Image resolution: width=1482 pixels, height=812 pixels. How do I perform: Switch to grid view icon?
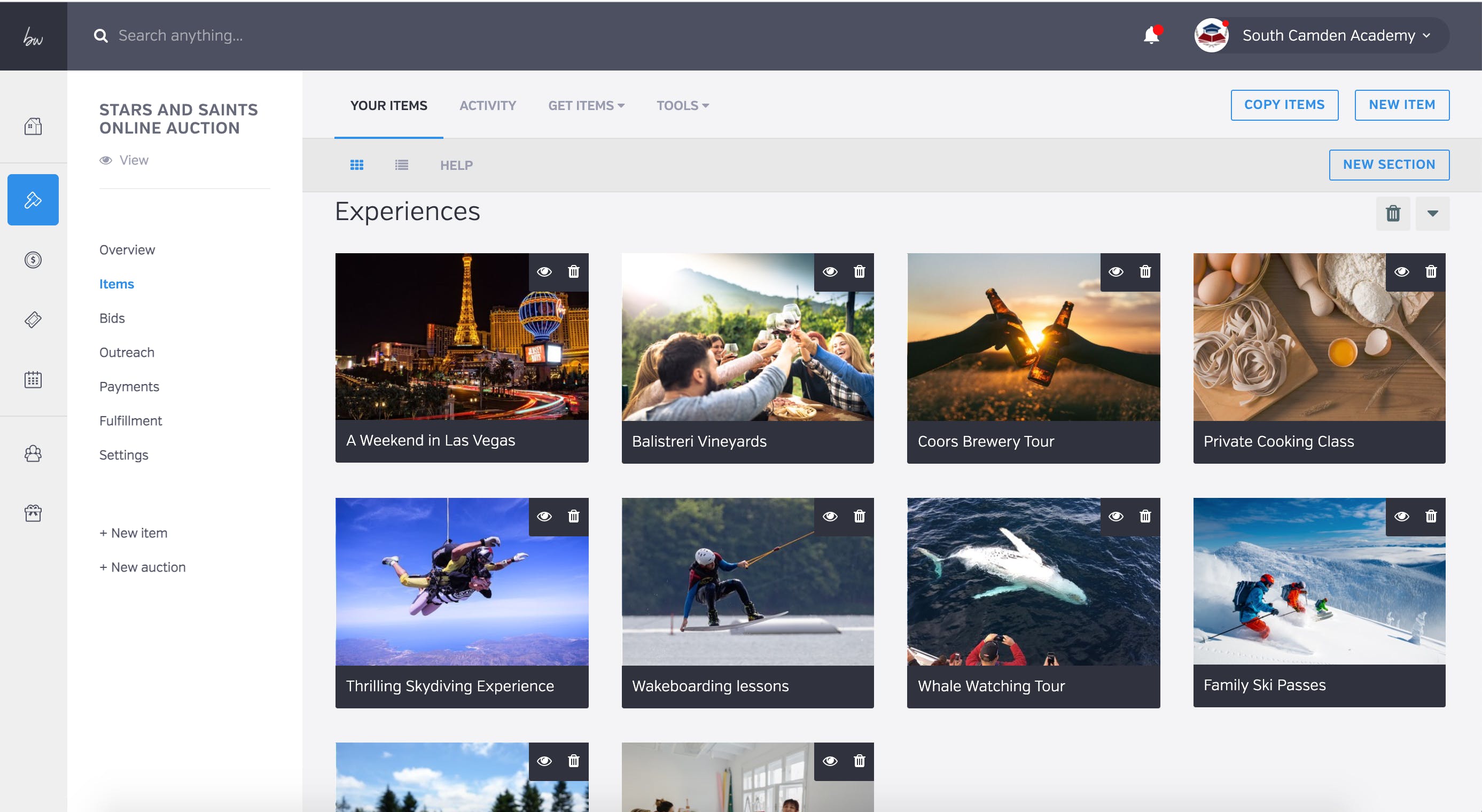tap(357, 165)
